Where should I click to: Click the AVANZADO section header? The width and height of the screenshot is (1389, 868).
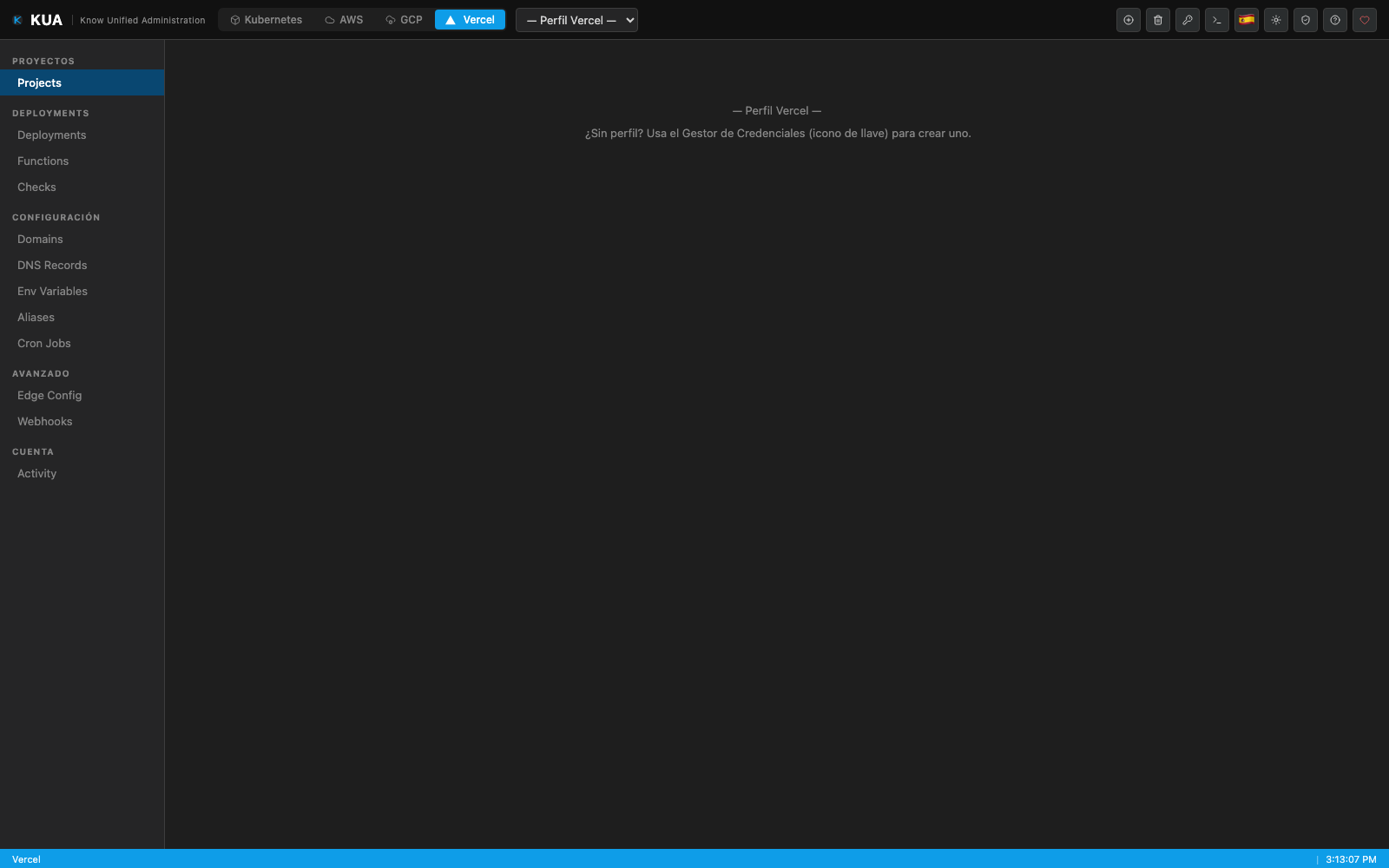(x=41, y=373)
